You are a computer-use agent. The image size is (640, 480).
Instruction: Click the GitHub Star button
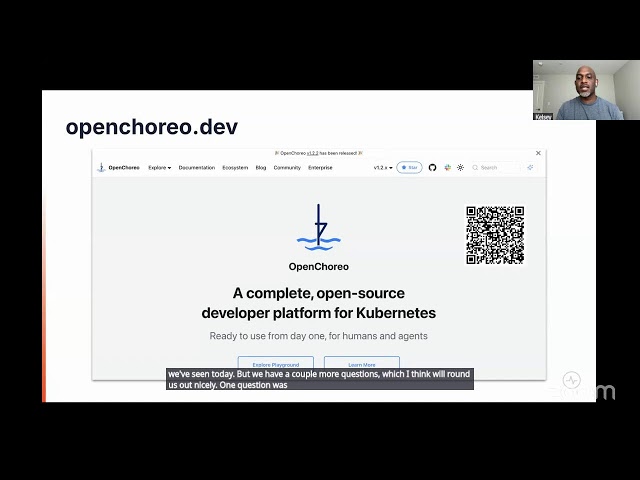[409, 167]
